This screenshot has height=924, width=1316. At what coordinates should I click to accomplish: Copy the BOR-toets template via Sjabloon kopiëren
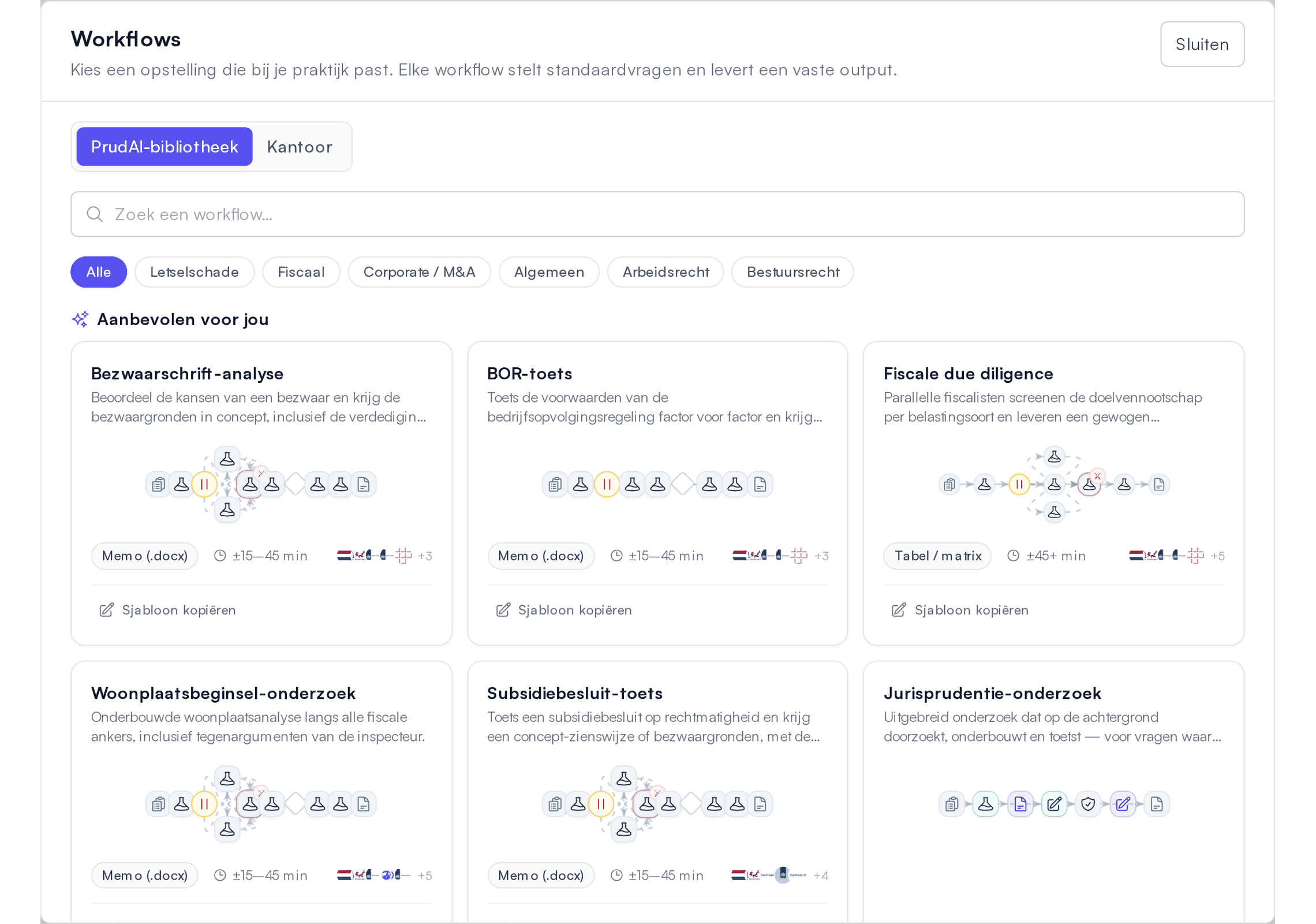563,610
